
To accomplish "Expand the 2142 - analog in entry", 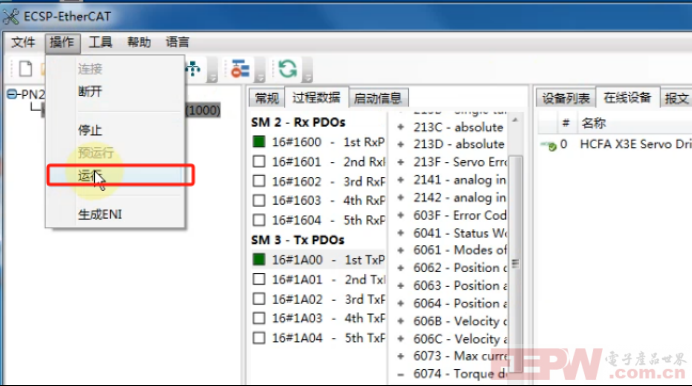I will click(401, 197).
